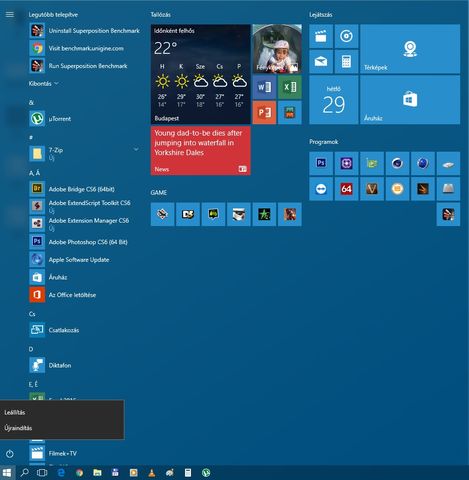Click the 'E, É' letter group header
The width and height of the screenshot is (469, 480).
(x=33, y=384)
